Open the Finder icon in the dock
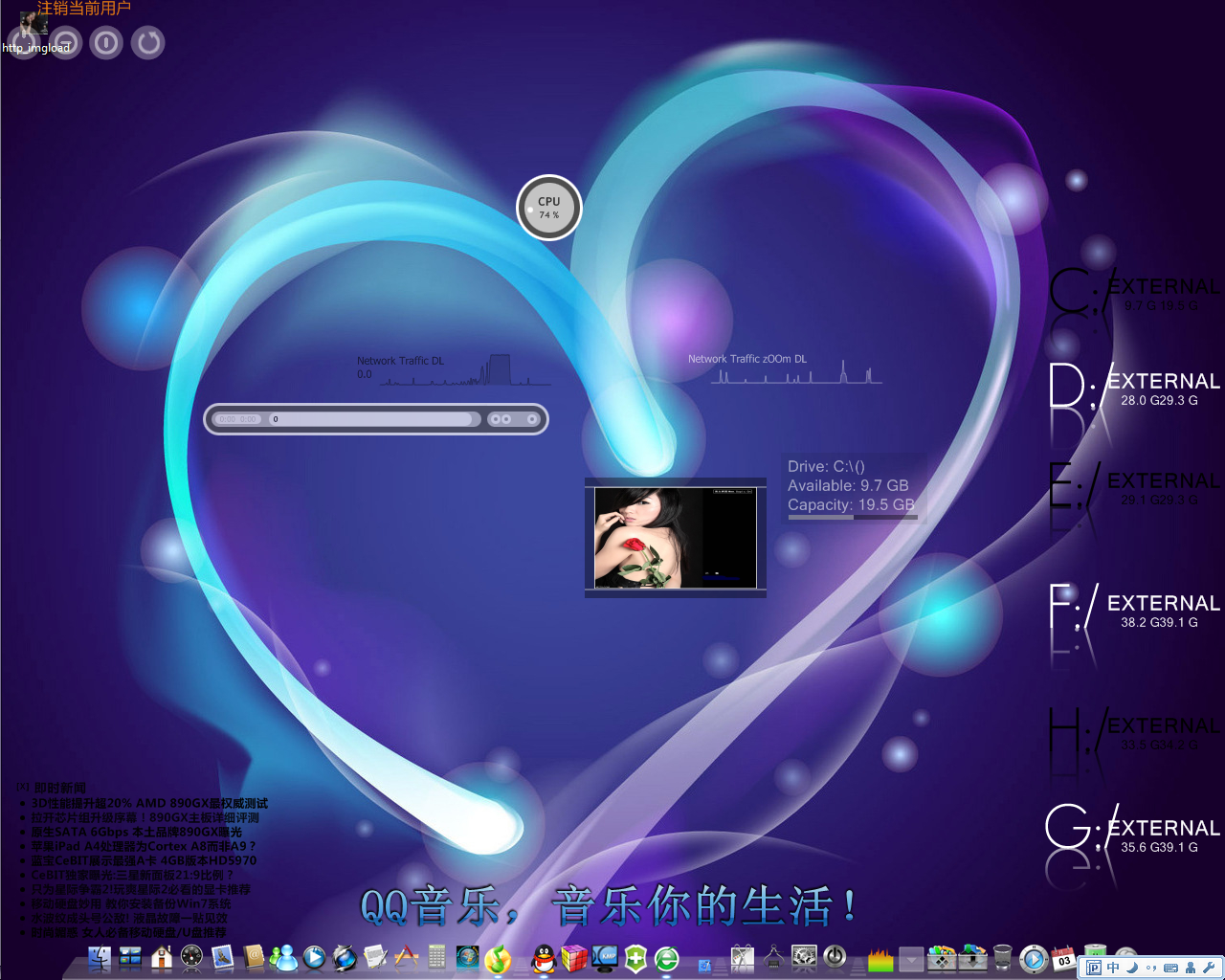Image resolution: width=1225 pixels, height=980 pixels. (100, 958)
